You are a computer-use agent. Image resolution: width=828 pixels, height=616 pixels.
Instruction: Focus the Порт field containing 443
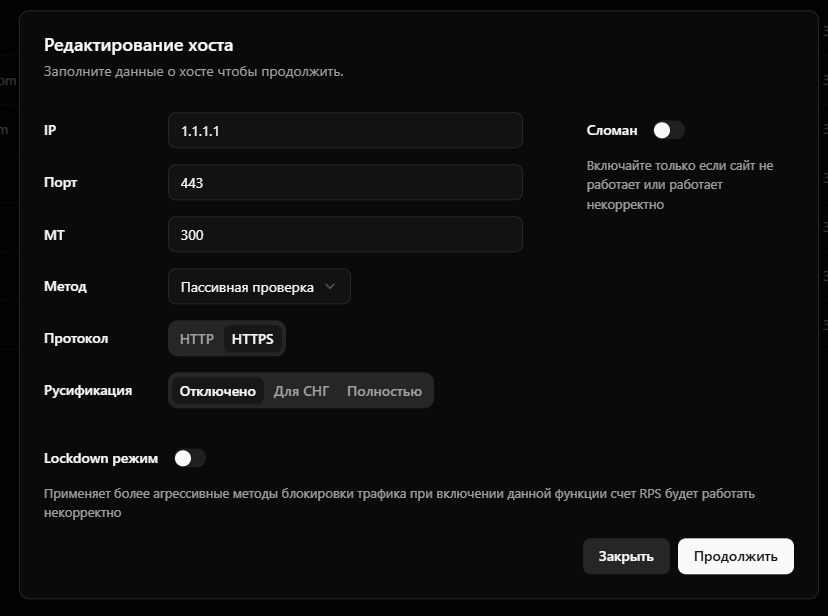click(345, 183)
